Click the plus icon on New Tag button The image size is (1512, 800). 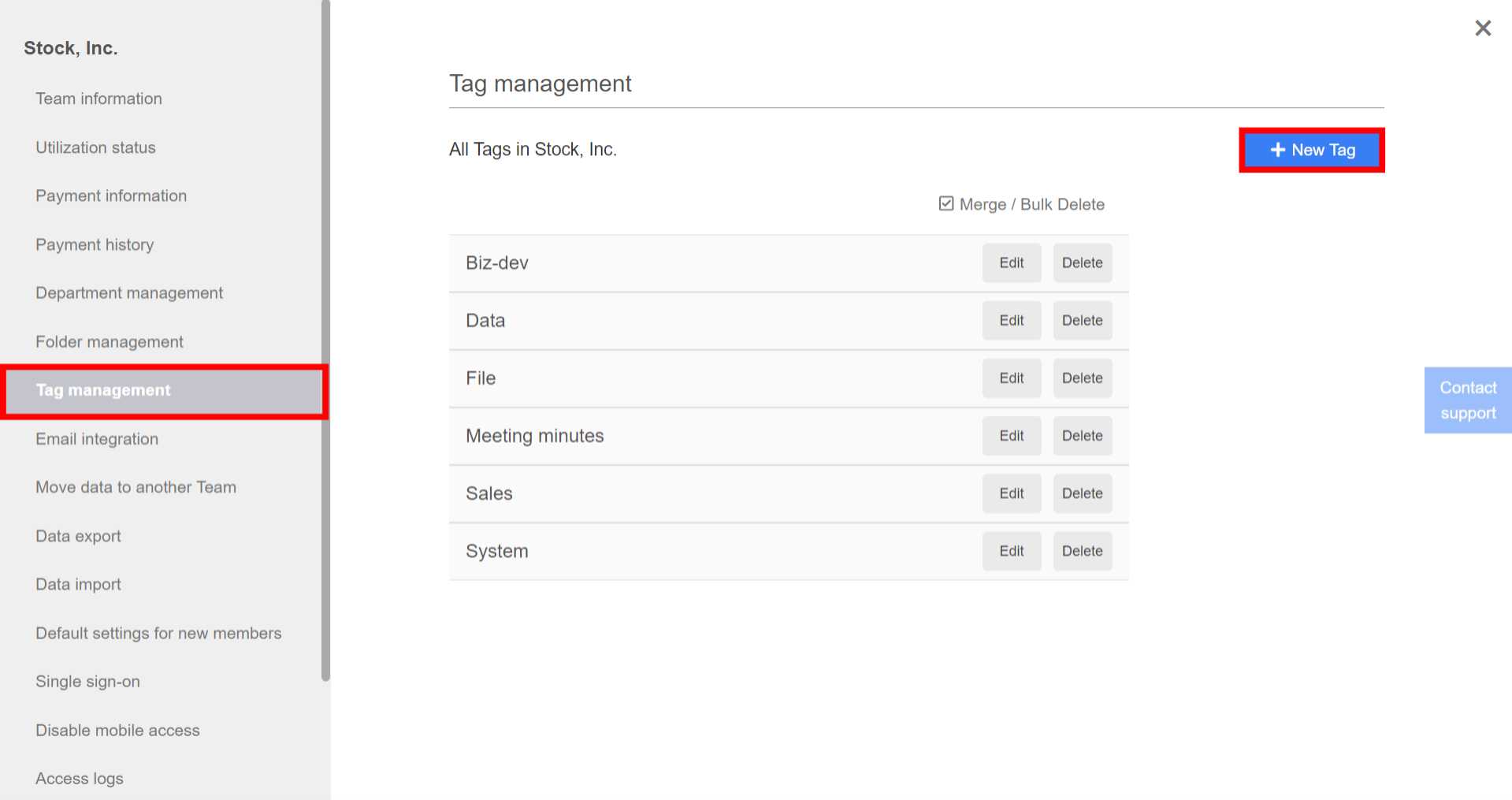tap(1277, 150)
